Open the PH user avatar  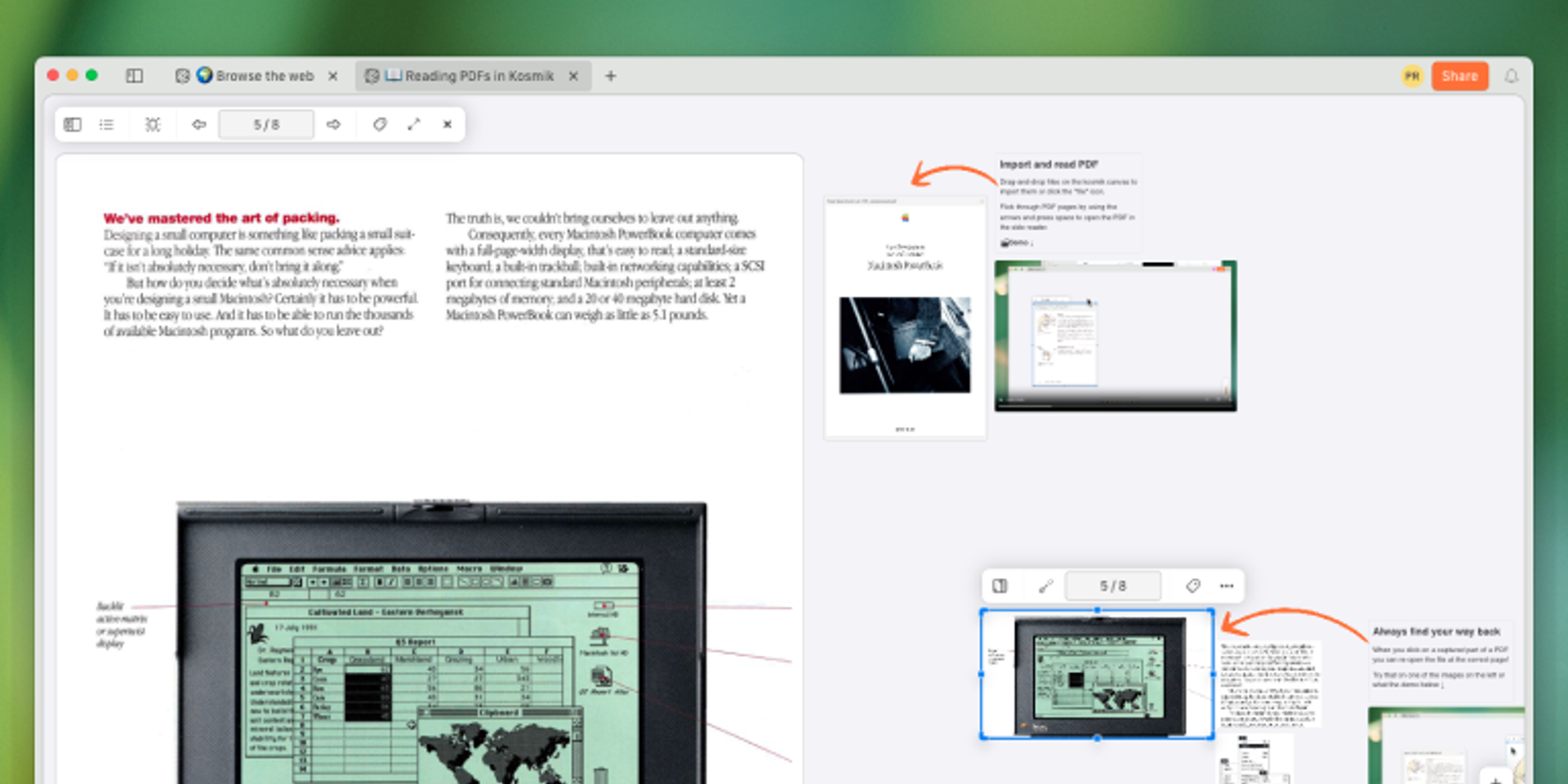point(1412,76)
